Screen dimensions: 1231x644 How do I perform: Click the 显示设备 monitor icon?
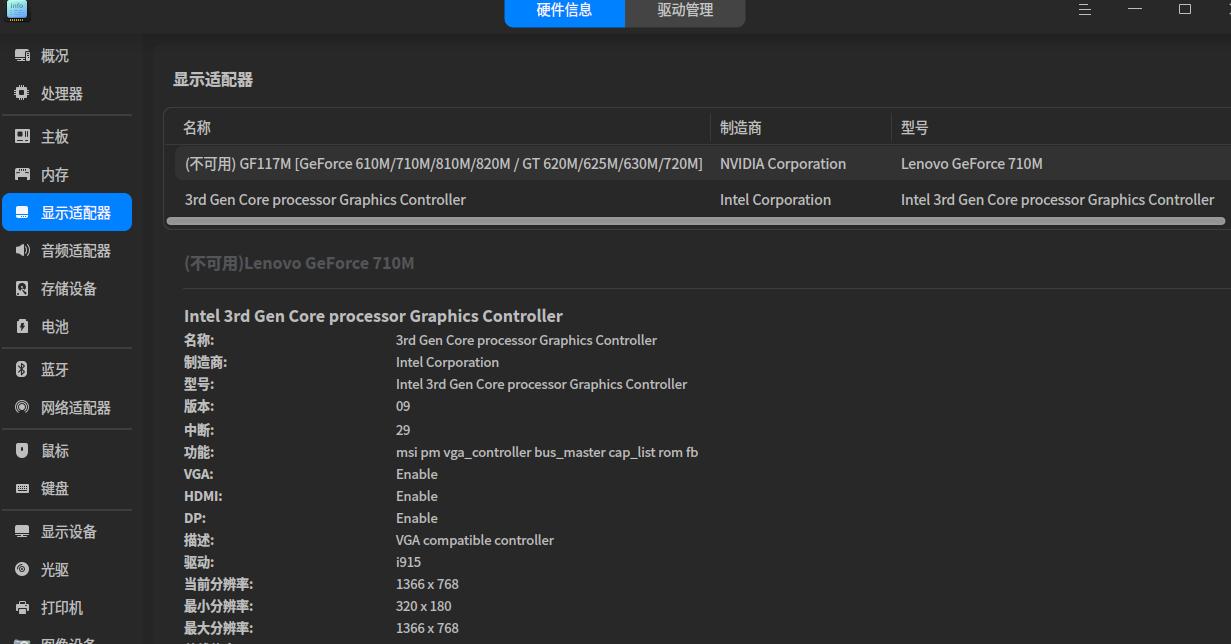22,531
